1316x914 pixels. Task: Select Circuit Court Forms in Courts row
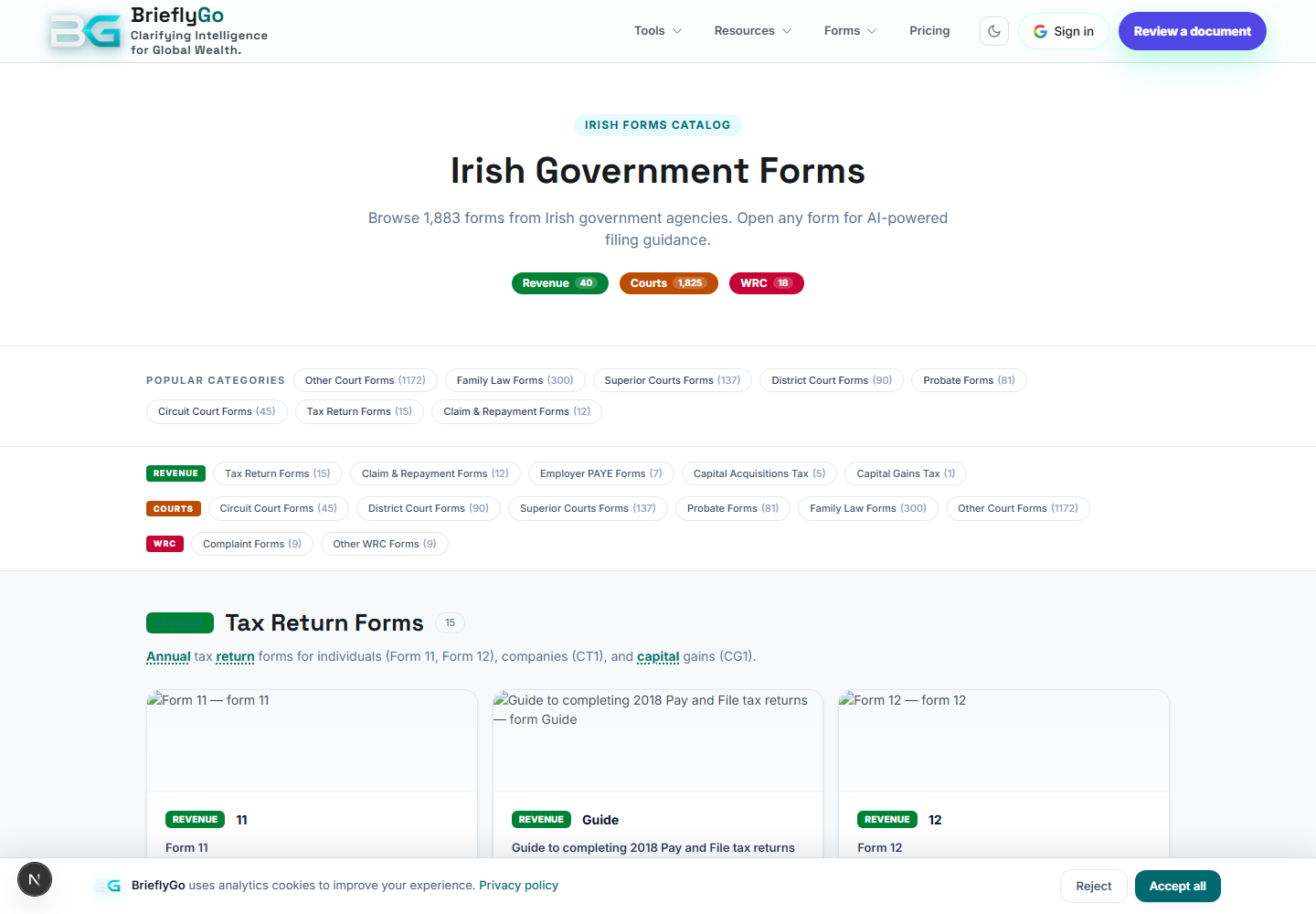pyautogui.click(x=279, y=508)
